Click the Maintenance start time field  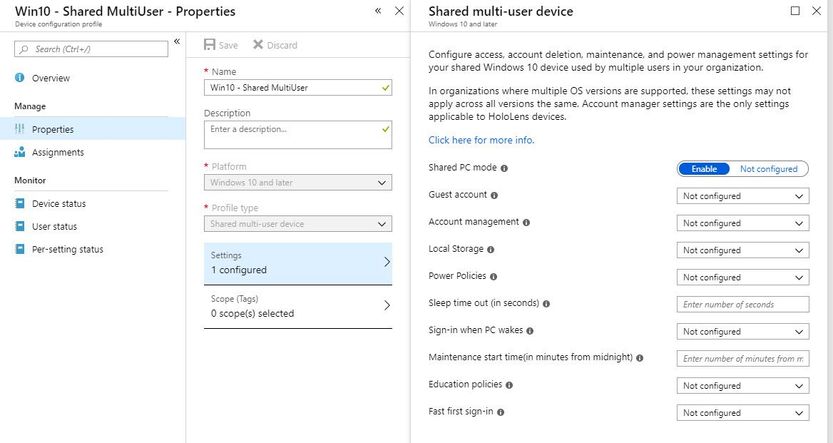743,358
